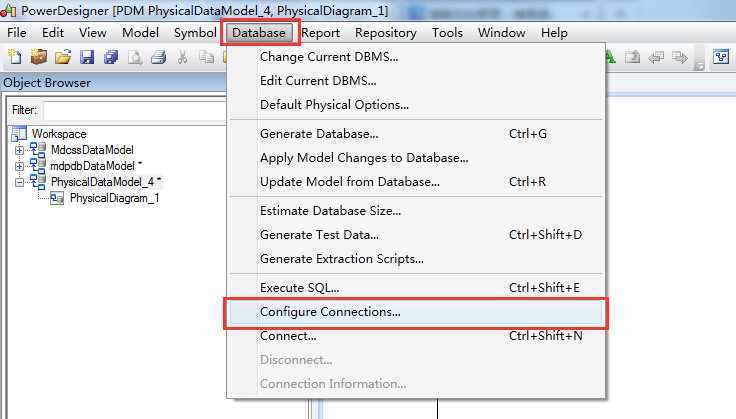This screenshot has width=736, height=419.
Task: Choose Edit Current DBMS...
Action: [x=416, y=81]
